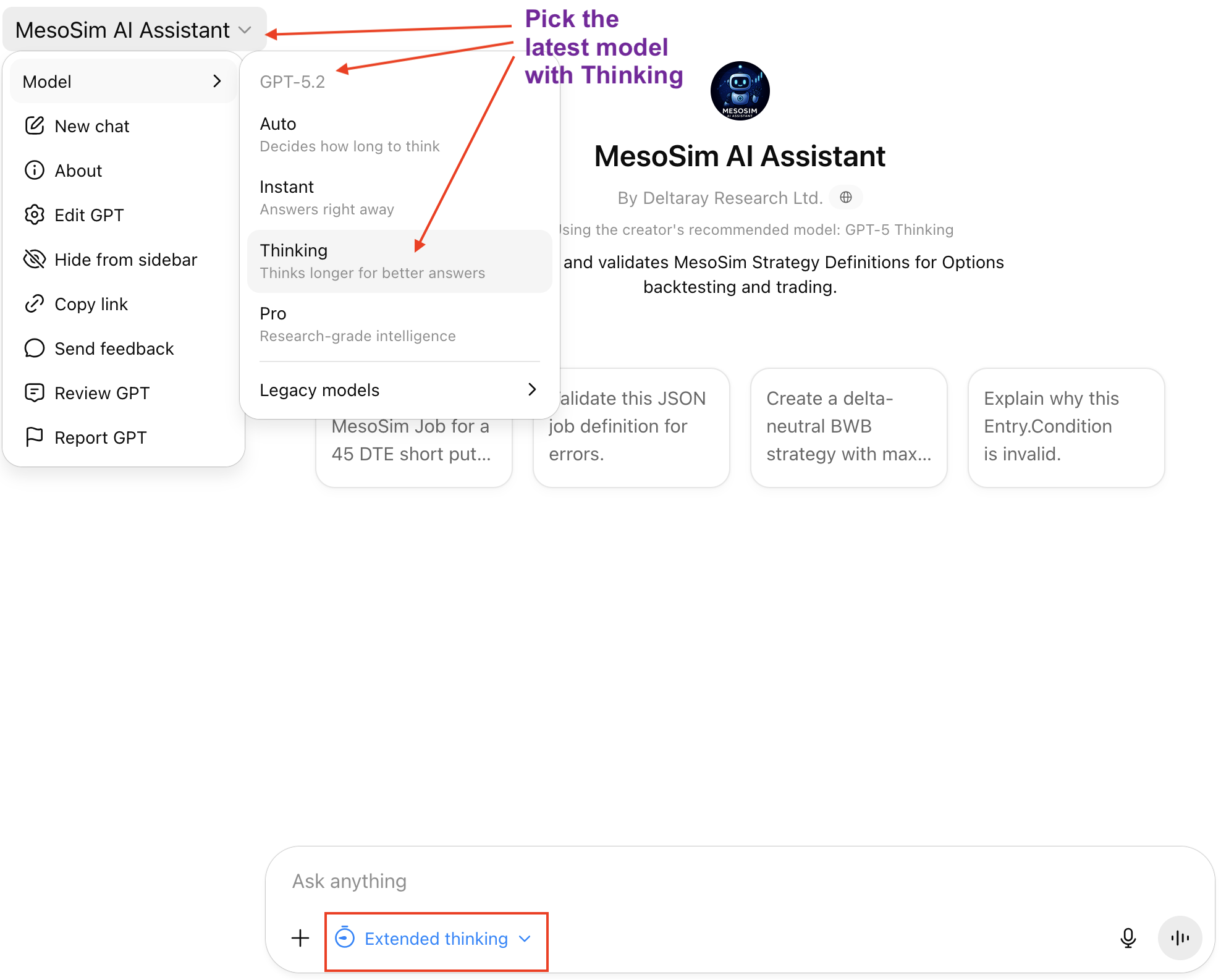Hide from sidebar using the eye icon
The height and width of the screenshot is (980, 1221).
pyautogui.click(x=35, y=260)
